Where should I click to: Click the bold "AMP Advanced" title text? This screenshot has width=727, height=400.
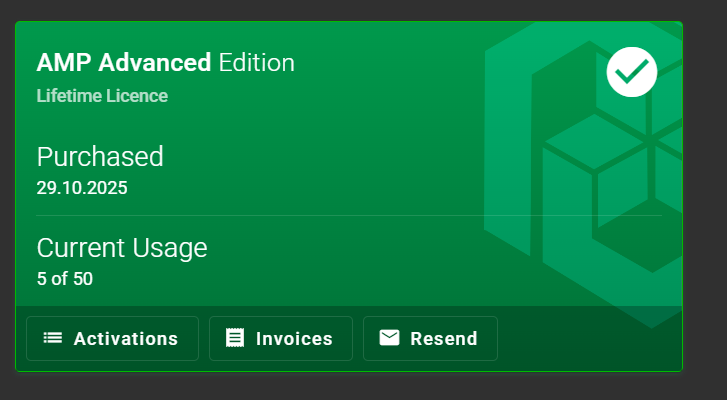(124, 63)
